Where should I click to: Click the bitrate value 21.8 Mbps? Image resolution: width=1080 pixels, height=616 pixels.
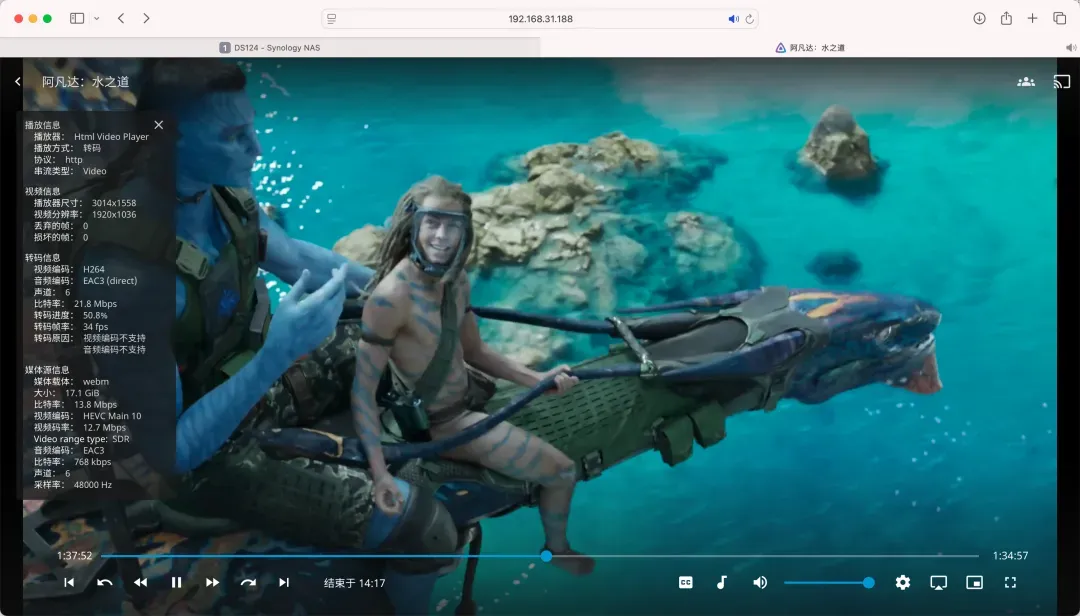tap(95, 303)
